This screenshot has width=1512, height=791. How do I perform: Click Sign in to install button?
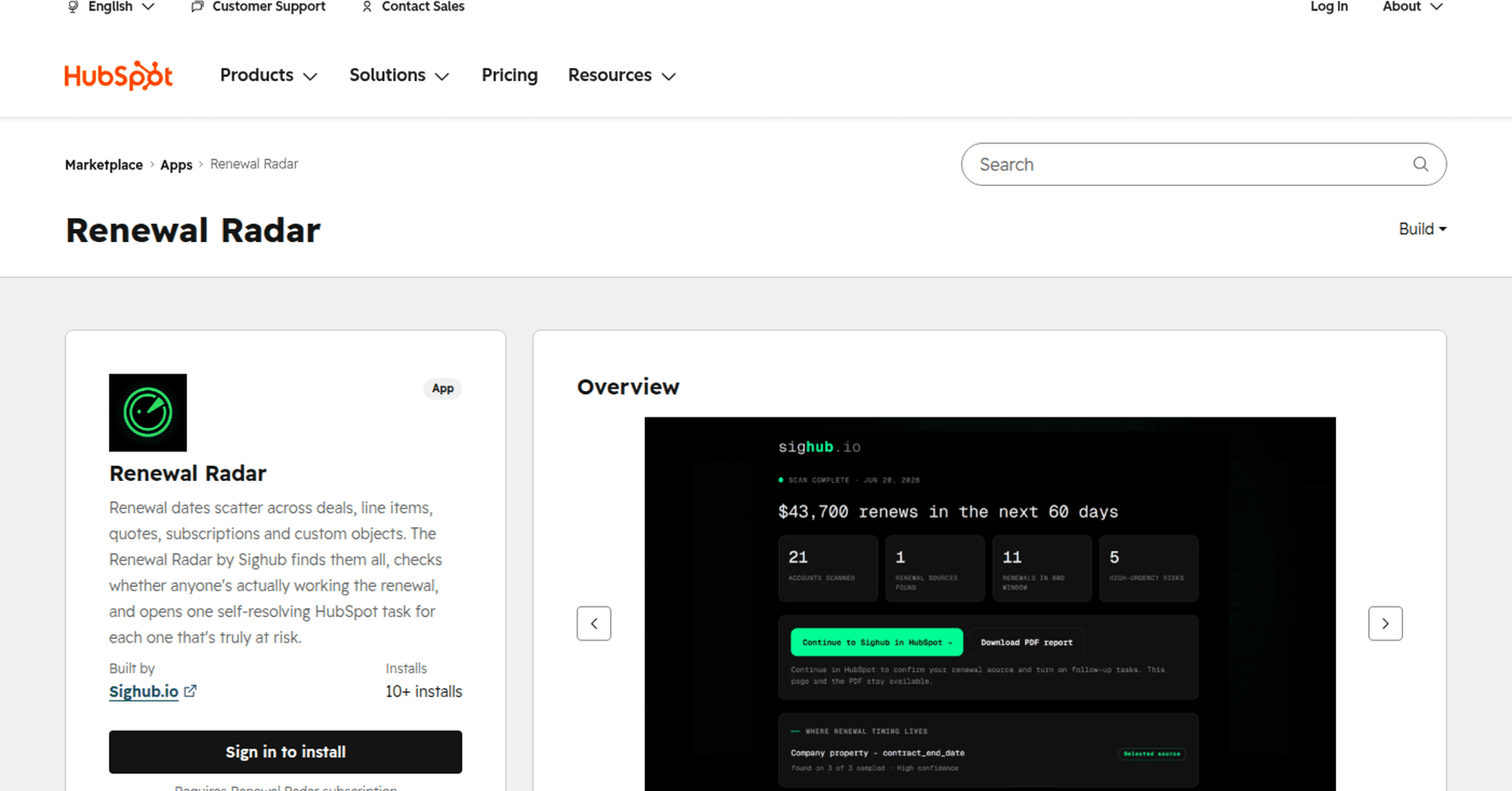(285, 752)
